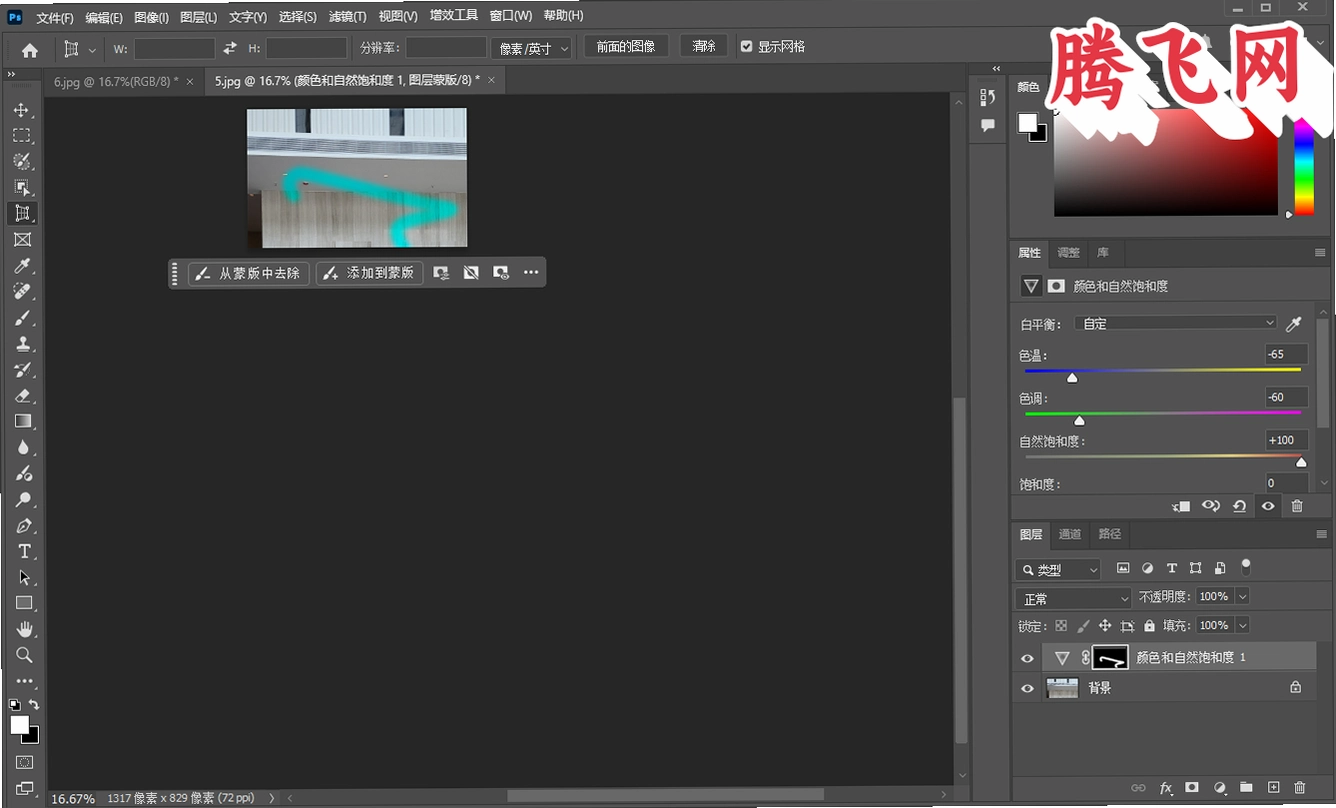Switch to the 6.jpg document tab
The width and height of the screenshot is (1336, 808).
[116, 81]
